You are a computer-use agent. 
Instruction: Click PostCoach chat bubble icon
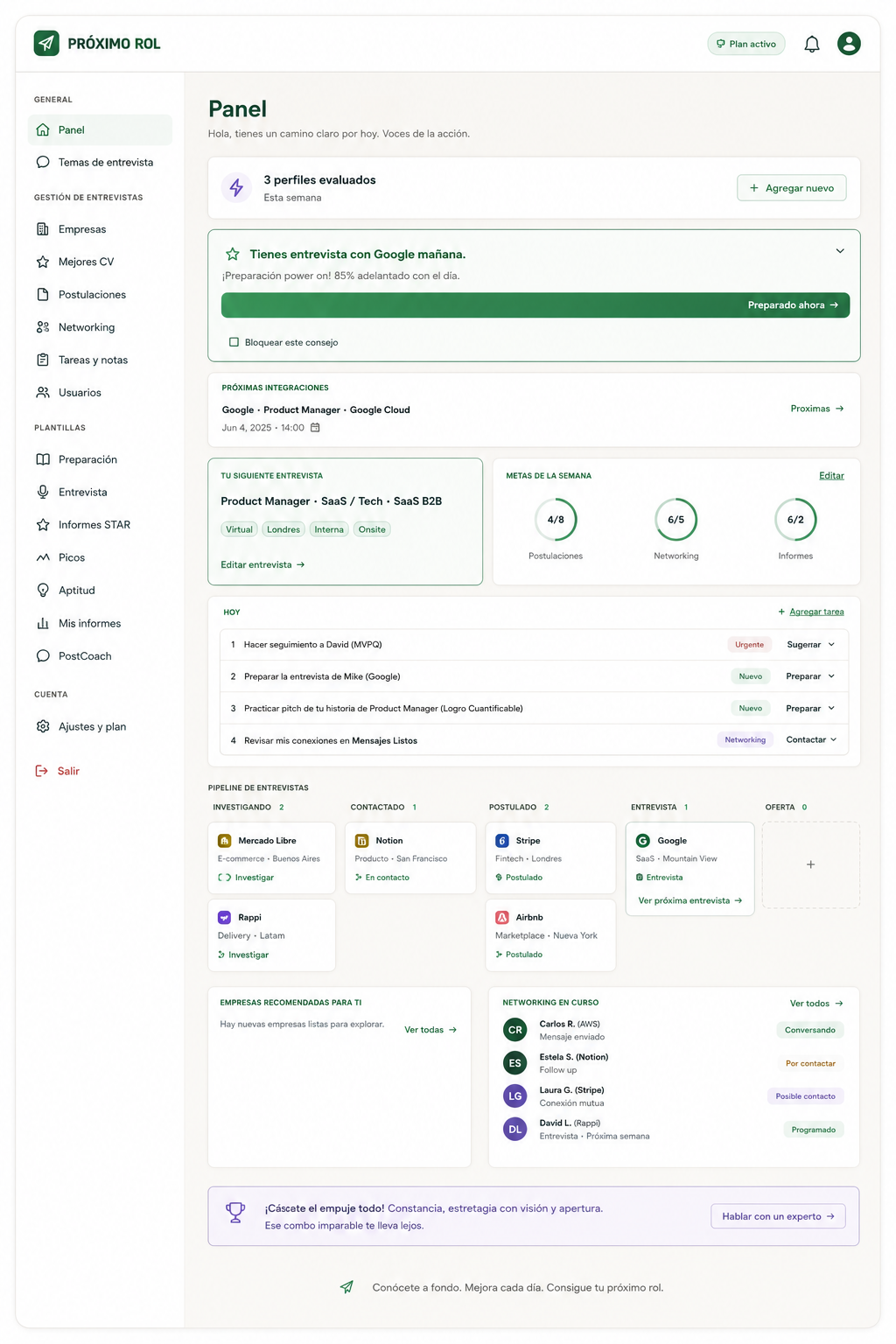coord(43,656)
